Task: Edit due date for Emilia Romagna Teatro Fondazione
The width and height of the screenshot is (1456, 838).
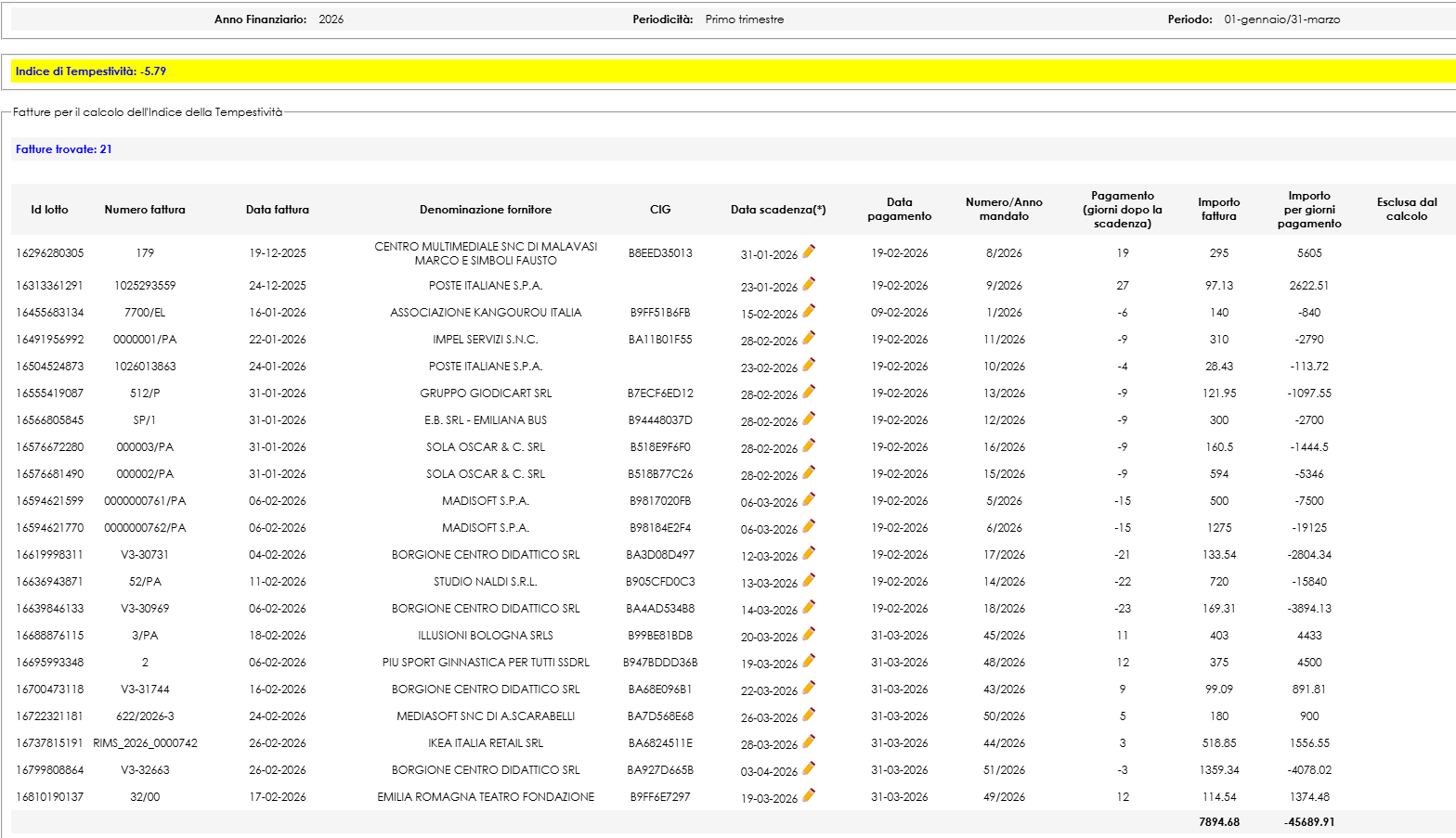Action: 809,795
